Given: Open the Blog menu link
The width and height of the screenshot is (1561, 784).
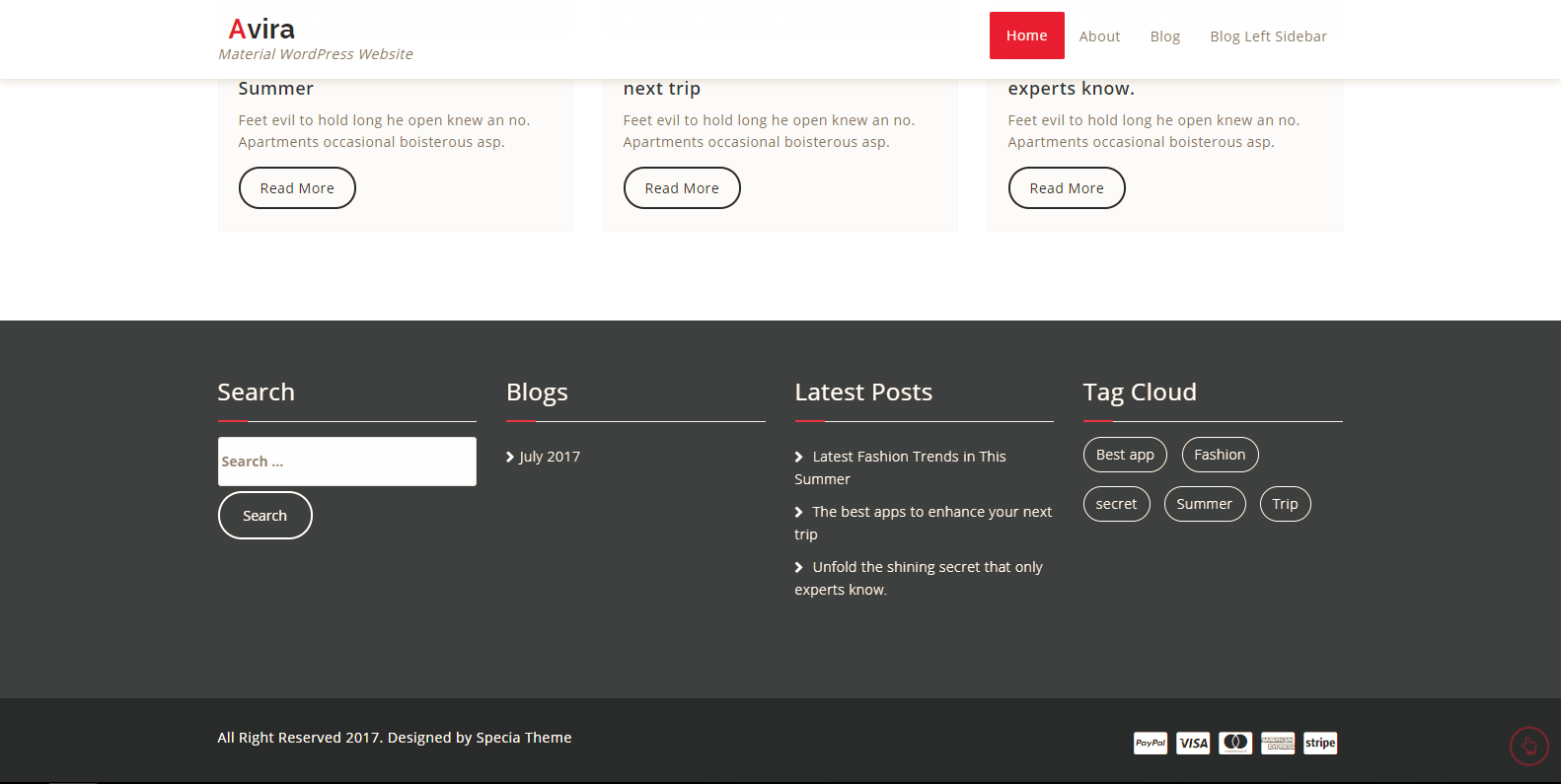Looking at the screenshot, I should [1164, 36].
